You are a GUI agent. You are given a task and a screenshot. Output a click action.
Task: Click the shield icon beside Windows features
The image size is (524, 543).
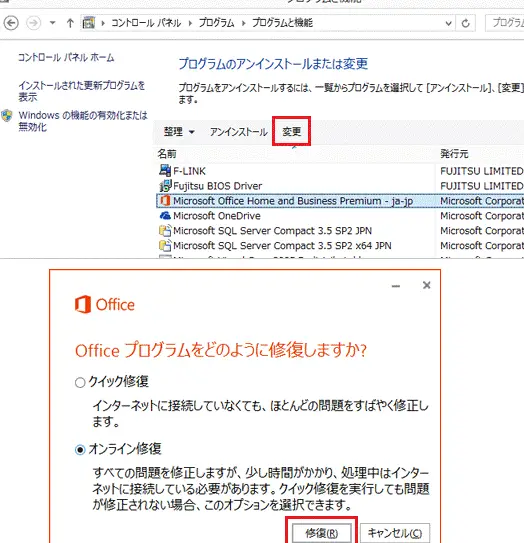7,116
